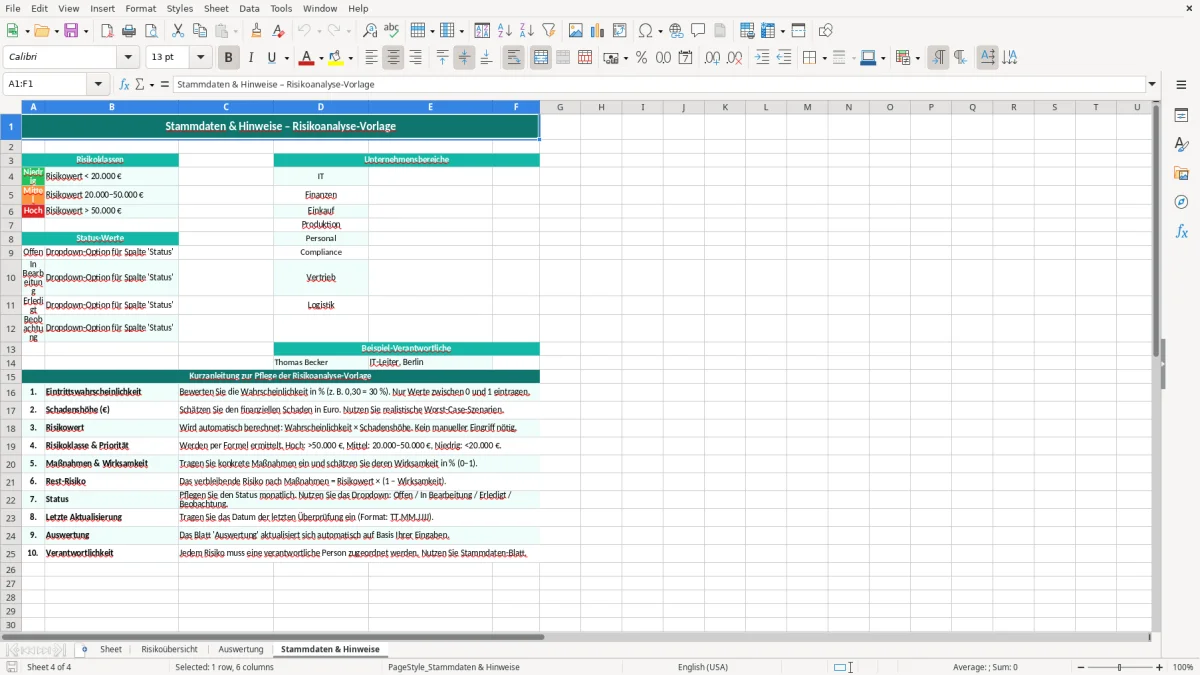Insert a comment via toolbar icon
The width and height of the screenshot is (1200, 675).
coord(698,31)
